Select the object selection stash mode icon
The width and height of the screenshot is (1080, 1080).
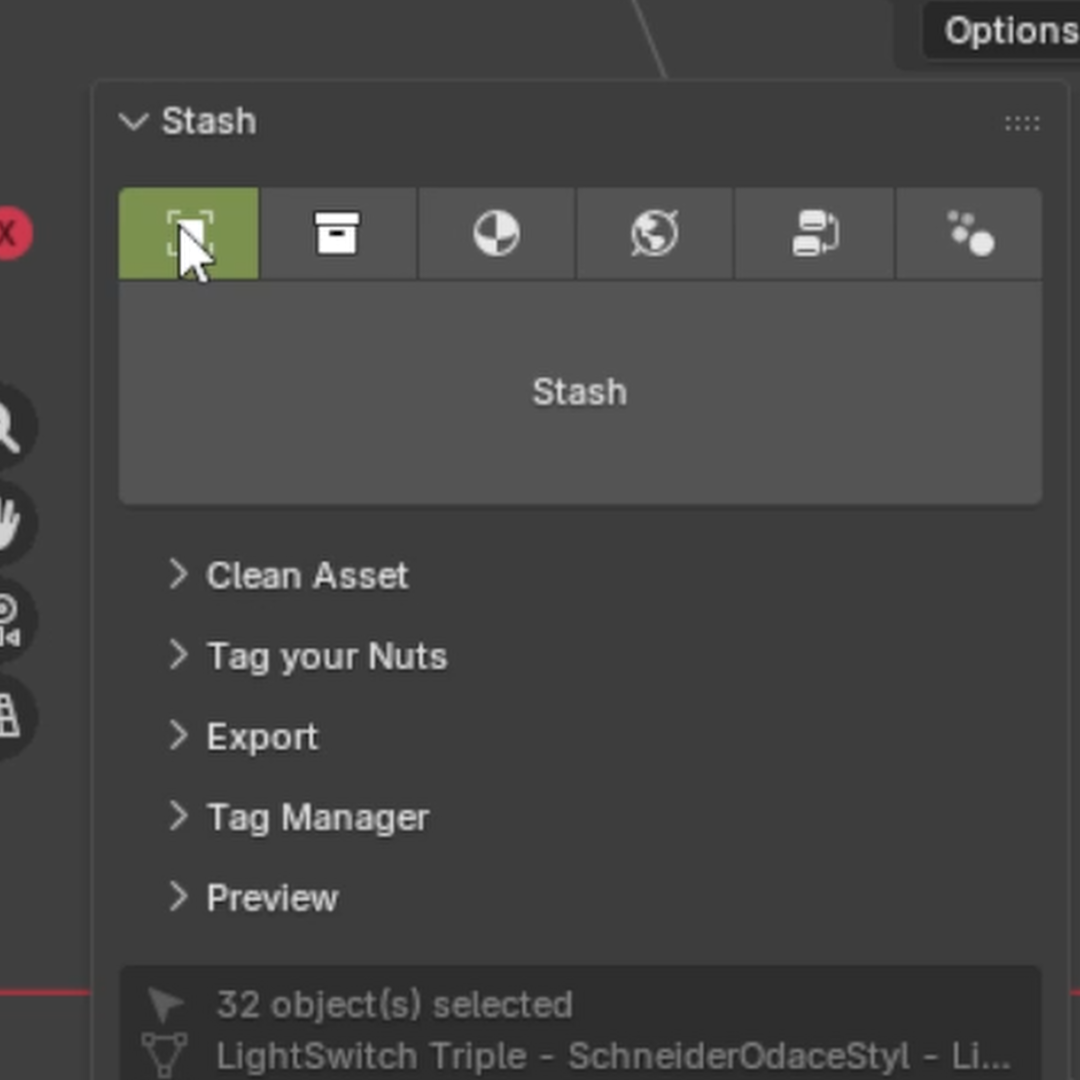coord(189,233)
